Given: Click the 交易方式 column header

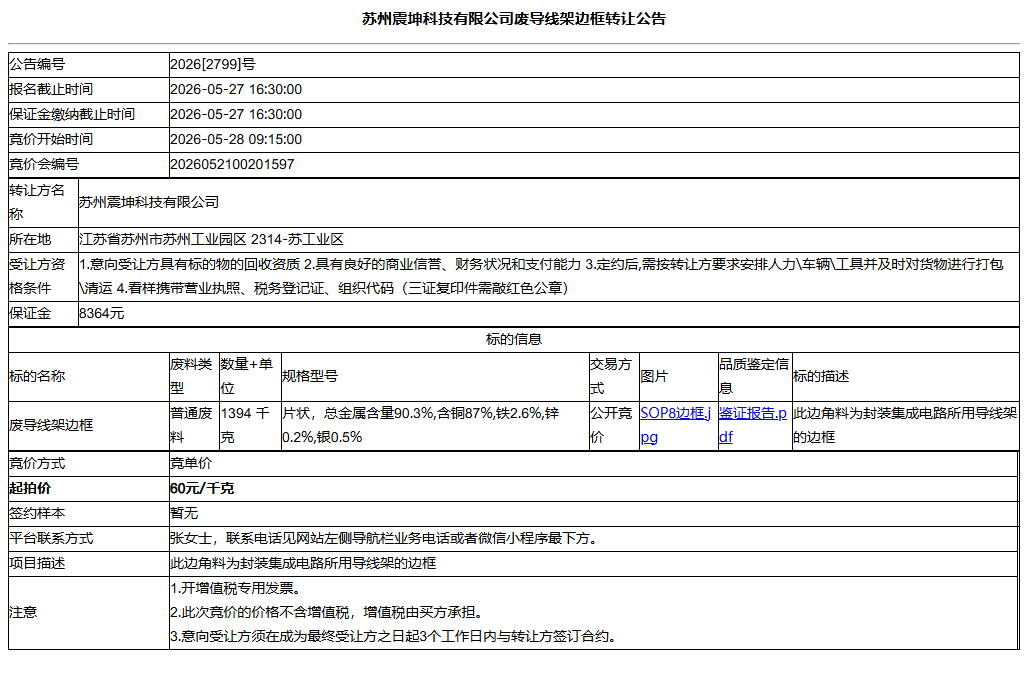Looking at the screenshot, I should click(611, 376).
